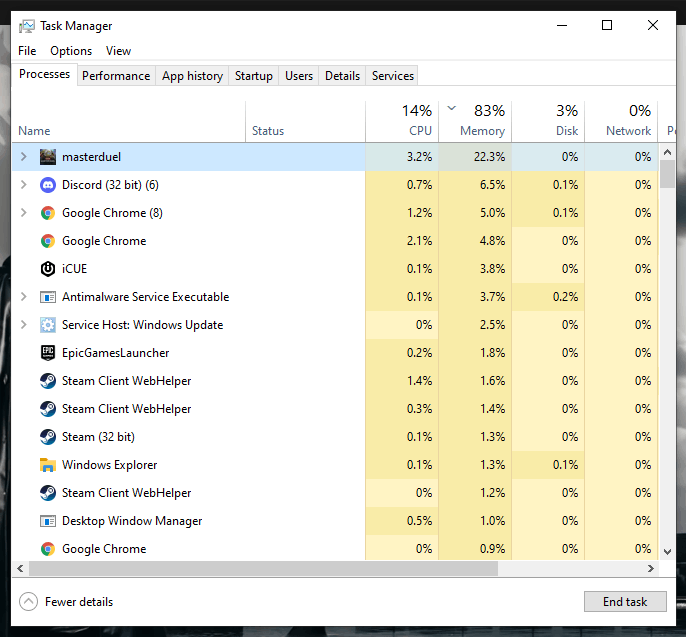Switch to the Startup tab
The image size is (686, 637).
[x=253, y=76]
